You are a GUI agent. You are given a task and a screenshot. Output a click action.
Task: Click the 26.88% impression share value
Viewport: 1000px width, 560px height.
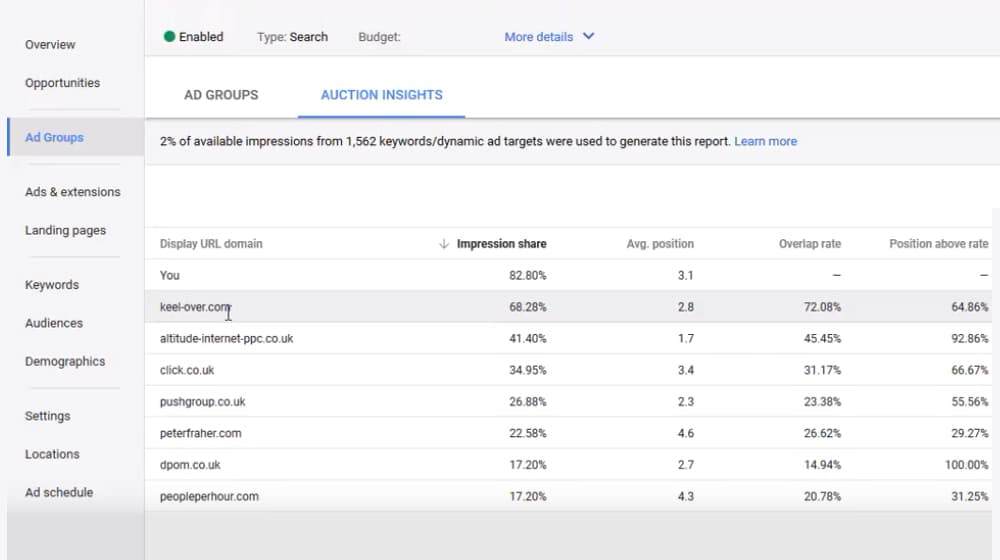pos(527,402)
